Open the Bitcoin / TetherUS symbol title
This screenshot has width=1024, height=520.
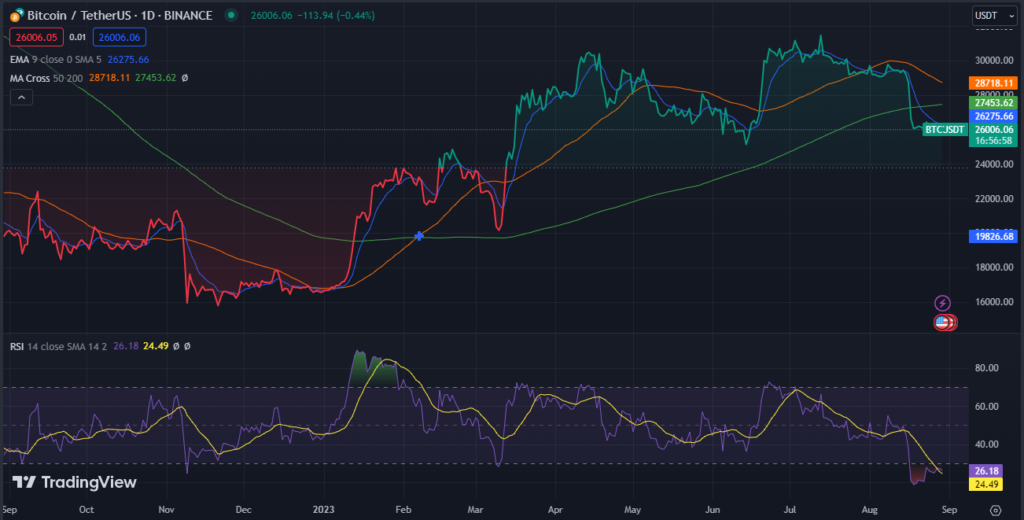120,15
